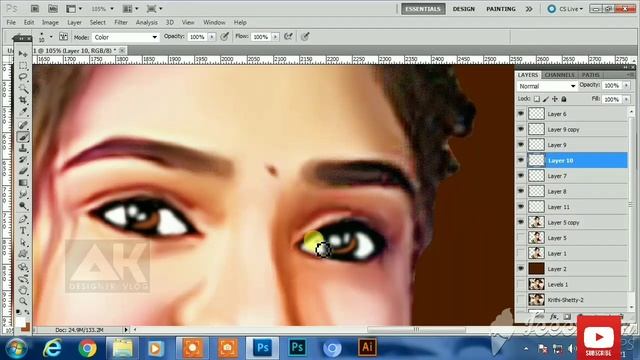The image size is (640, 360).
Task: Open brush Opacity slider arrow
Action: click(212, 37)
